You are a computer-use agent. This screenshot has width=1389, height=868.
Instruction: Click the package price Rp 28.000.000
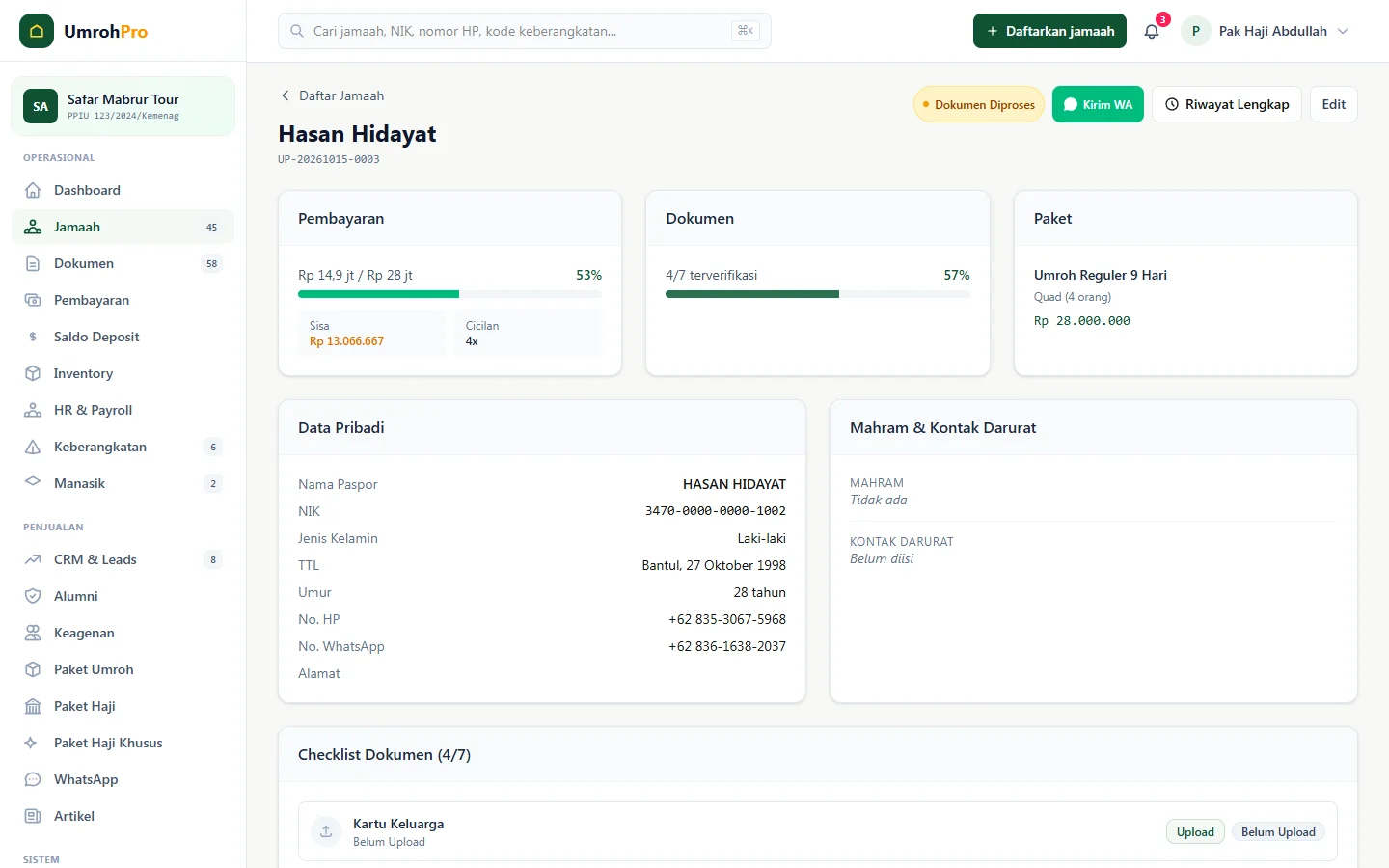(x=1082, y=321)
